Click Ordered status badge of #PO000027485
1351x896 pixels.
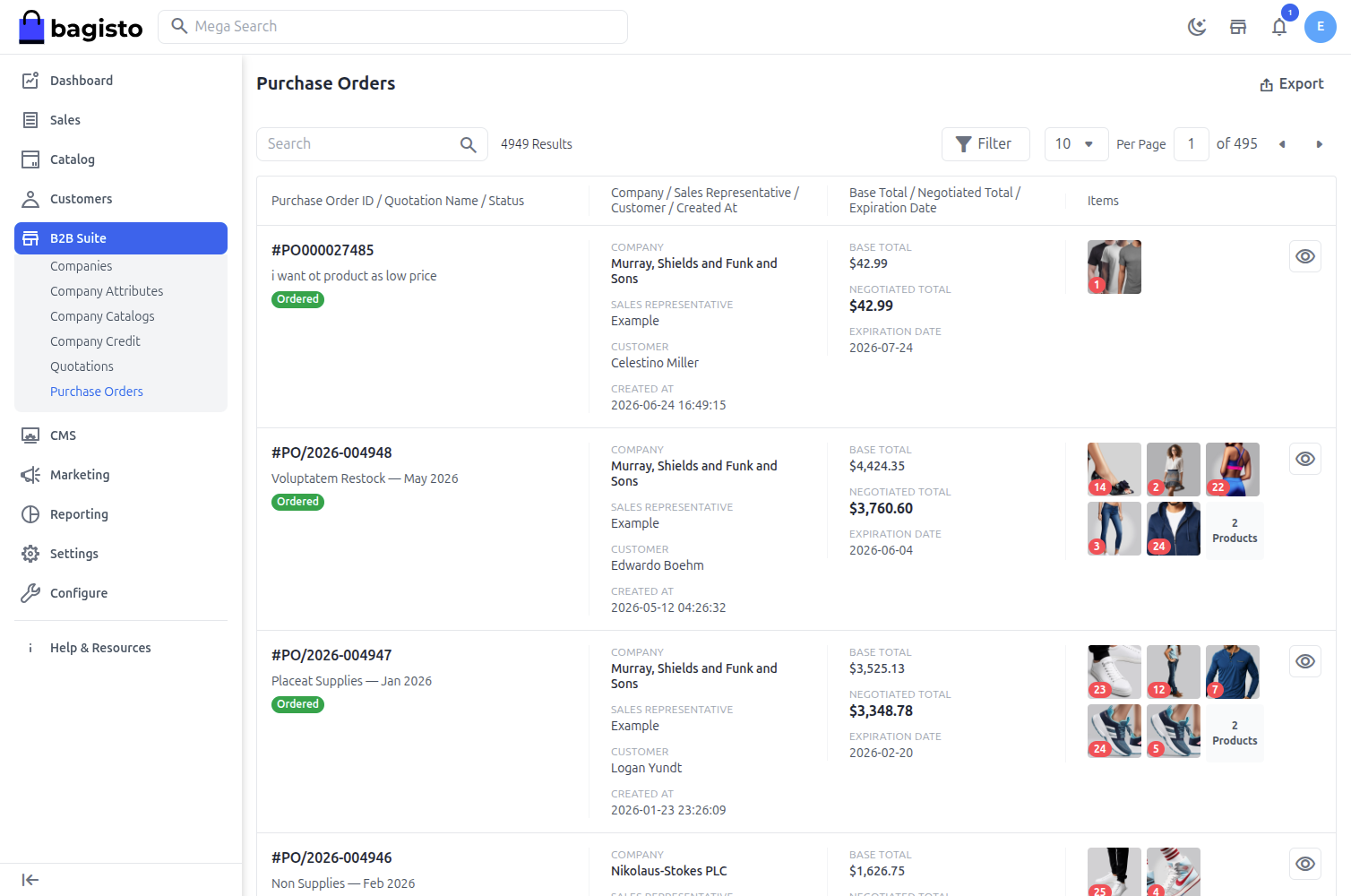(x=297, y=299)
